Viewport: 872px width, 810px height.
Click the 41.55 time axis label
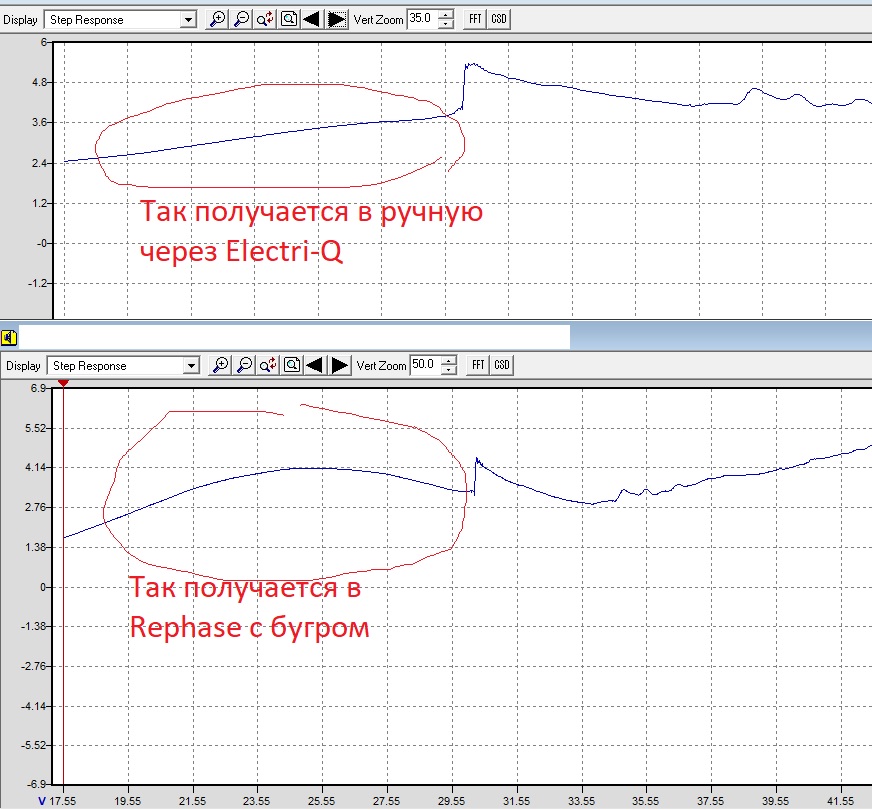pyautogui.click(x=840, y=801)
